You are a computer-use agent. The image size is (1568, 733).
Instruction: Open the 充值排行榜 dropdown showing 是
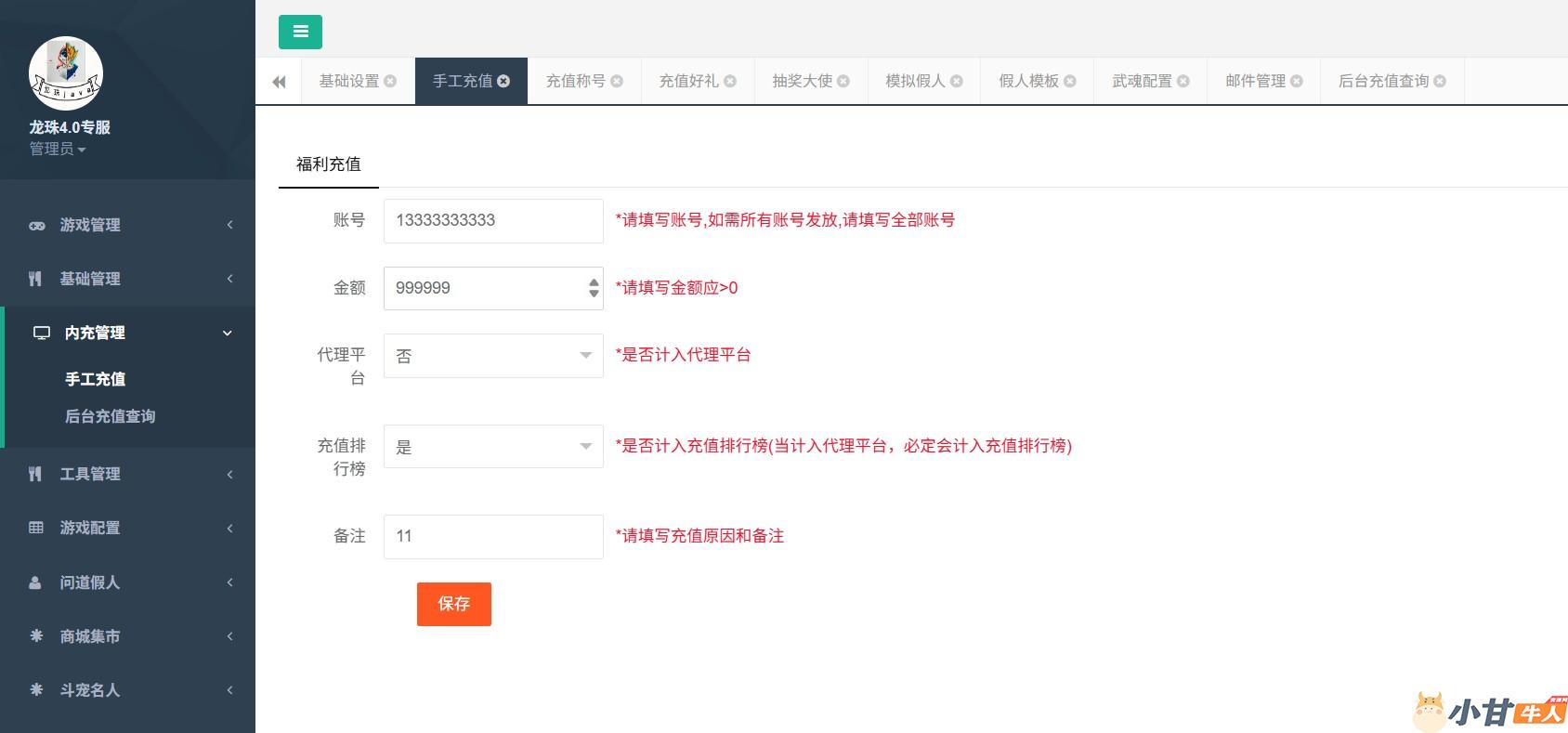pos(493,447)
